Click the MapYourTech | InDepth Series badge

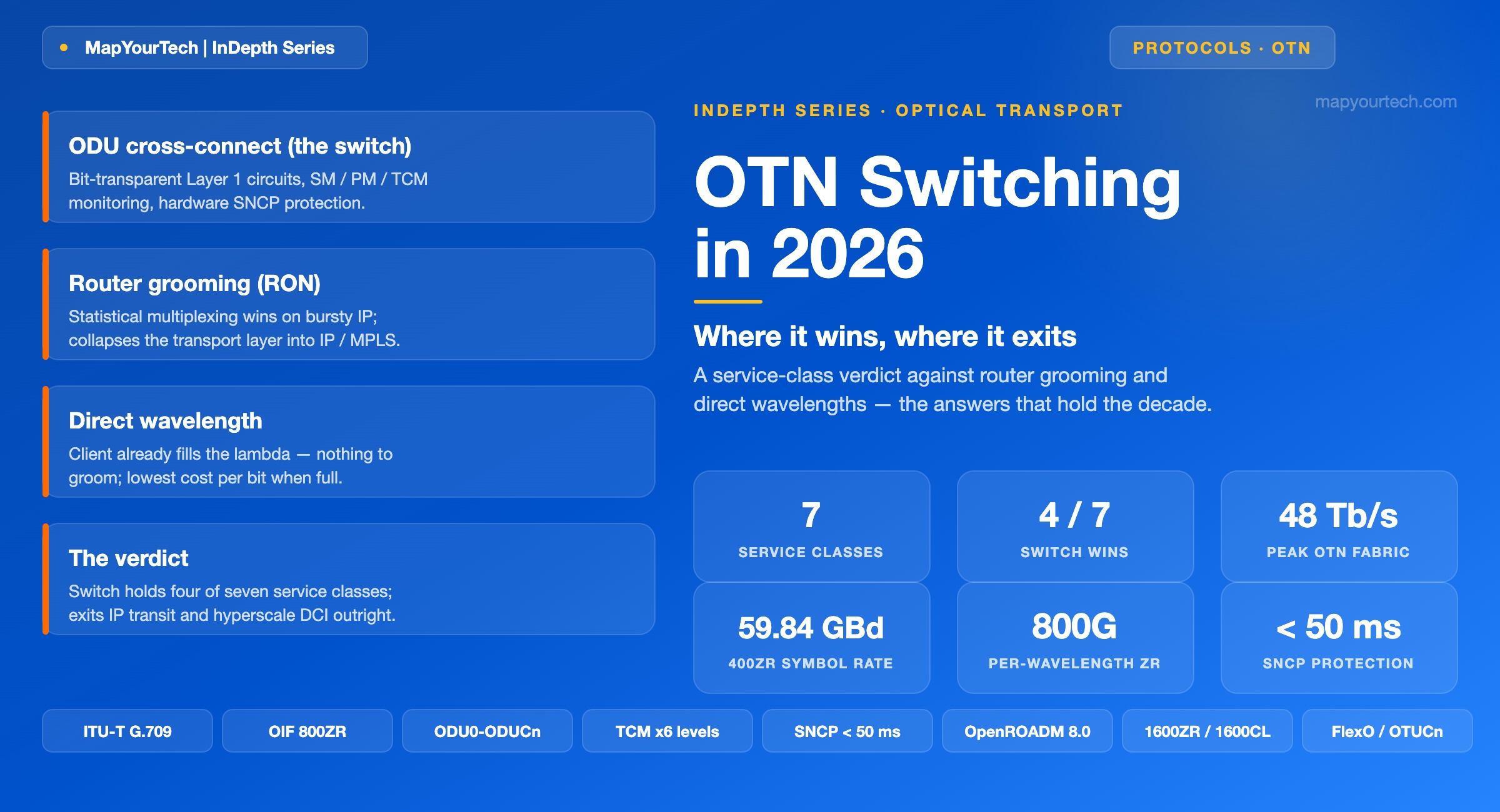pos(205,47)
